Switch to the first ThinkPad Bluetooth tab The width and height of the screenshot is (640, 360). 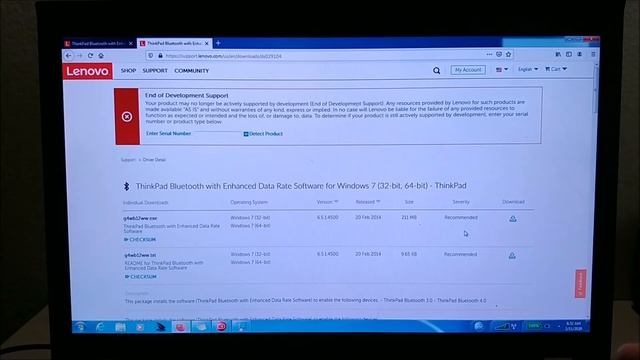point(99,43)
